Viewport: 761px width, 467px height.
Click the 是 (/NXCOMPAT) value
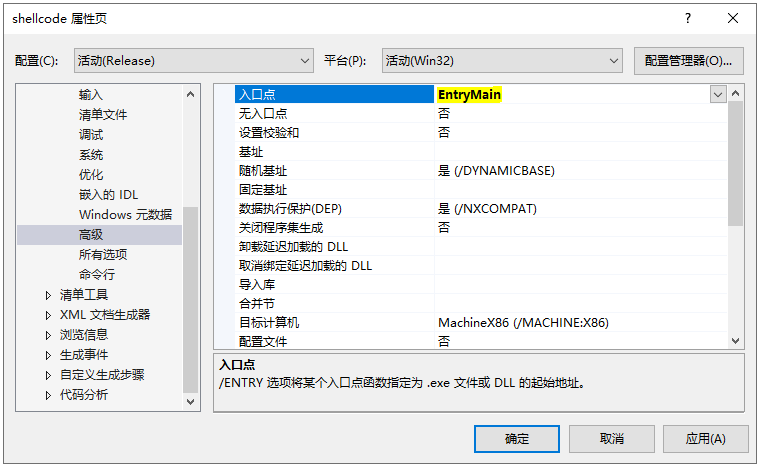pos(487,209)
